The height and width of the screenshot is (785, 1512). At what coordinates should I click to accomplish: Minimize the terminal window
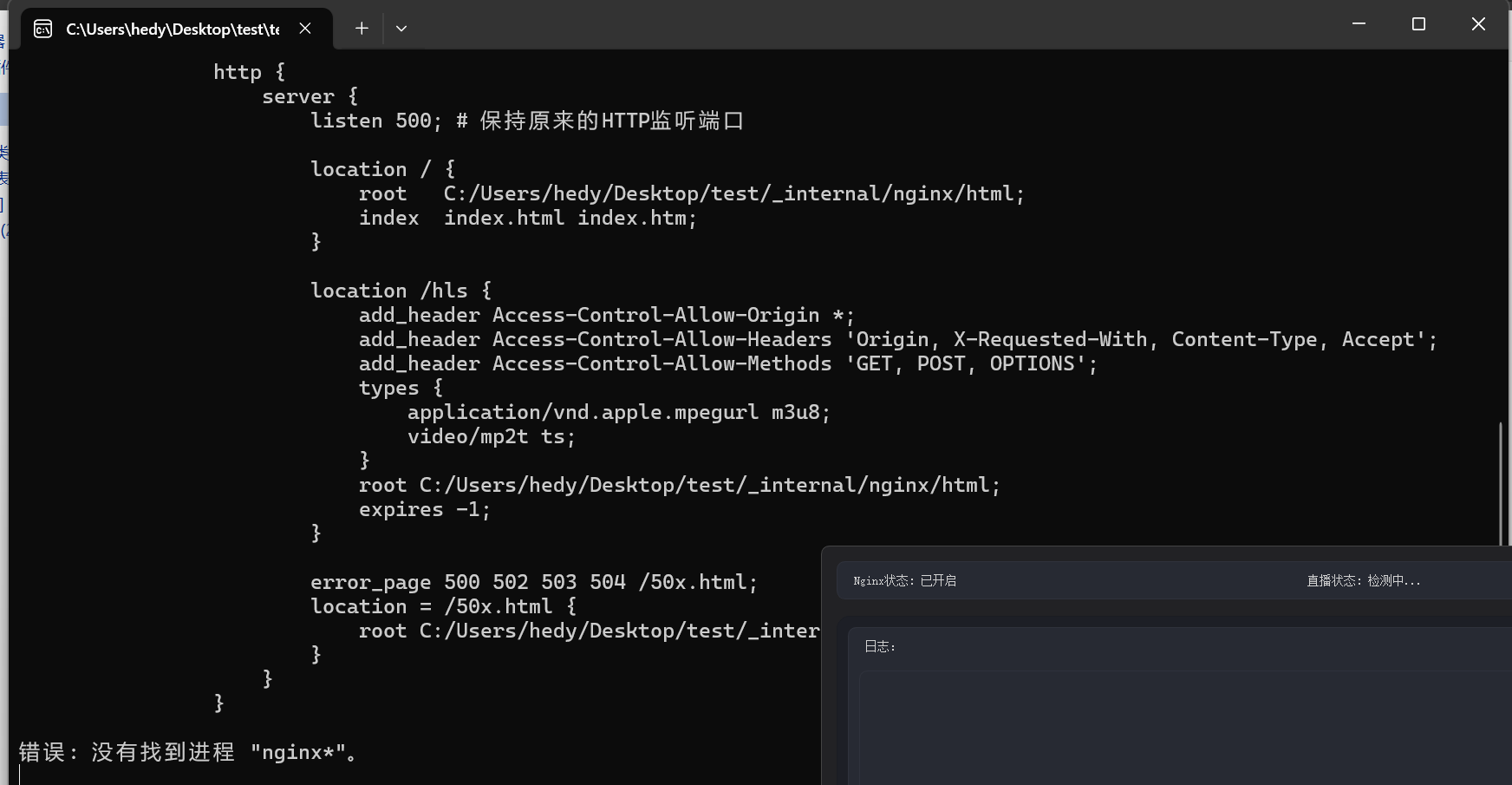1359,24
